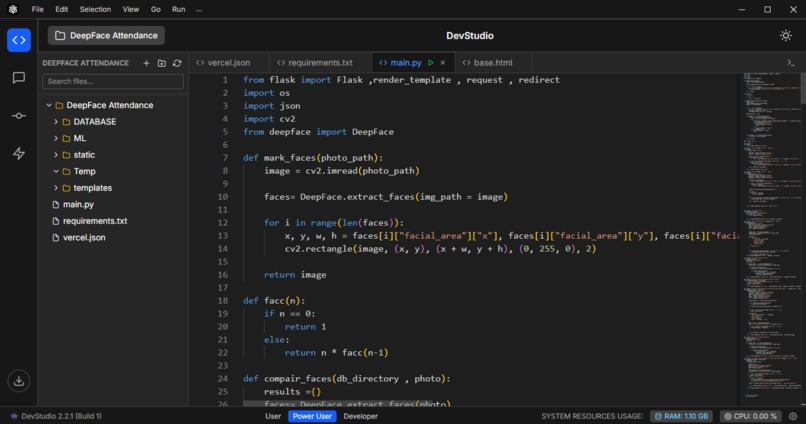806x424 pixels.
Task: Open the code editor sidebar view
Action: click(x=19, y=40)
